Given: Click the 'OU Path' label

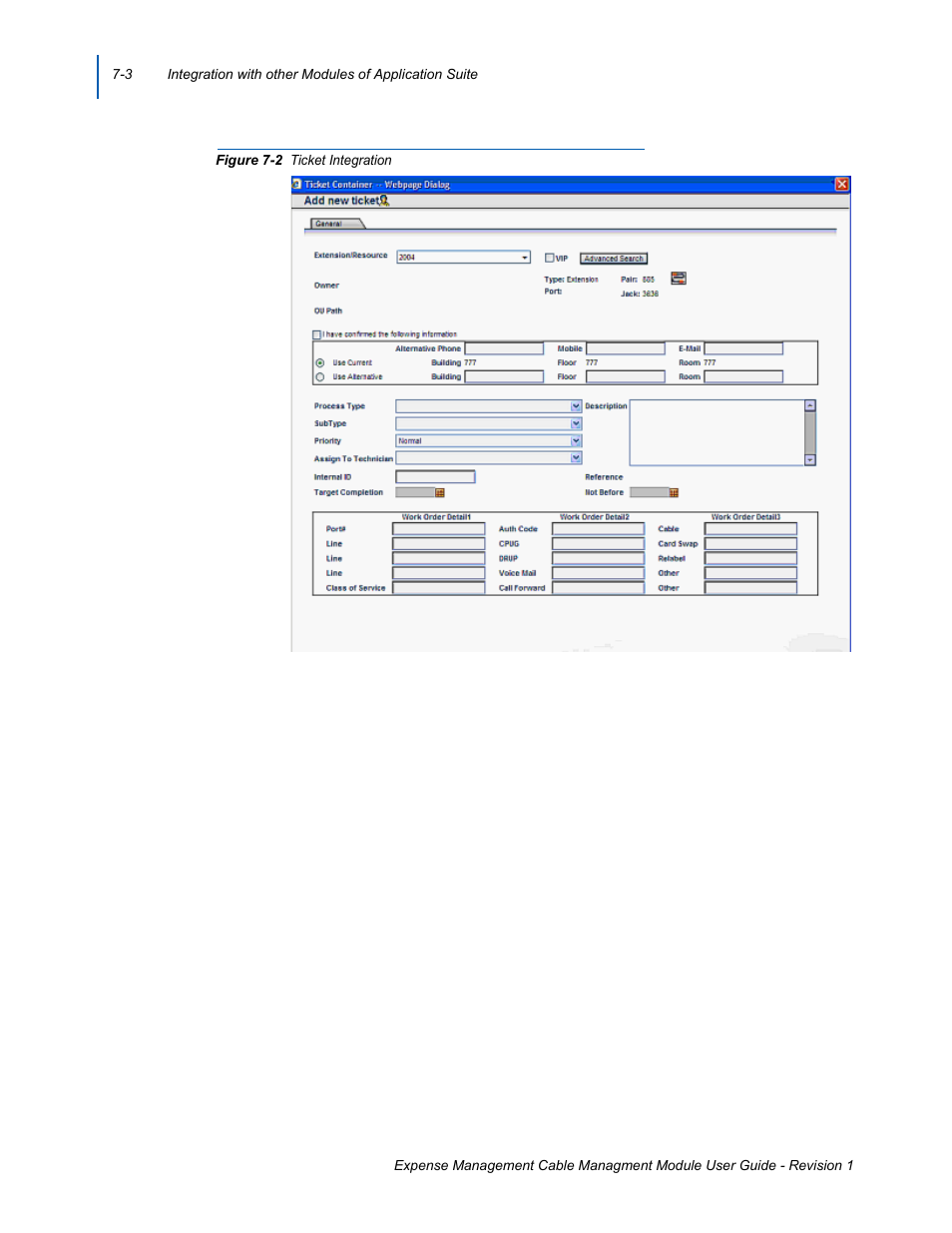Looking at the screenshot, I should 328,311.
